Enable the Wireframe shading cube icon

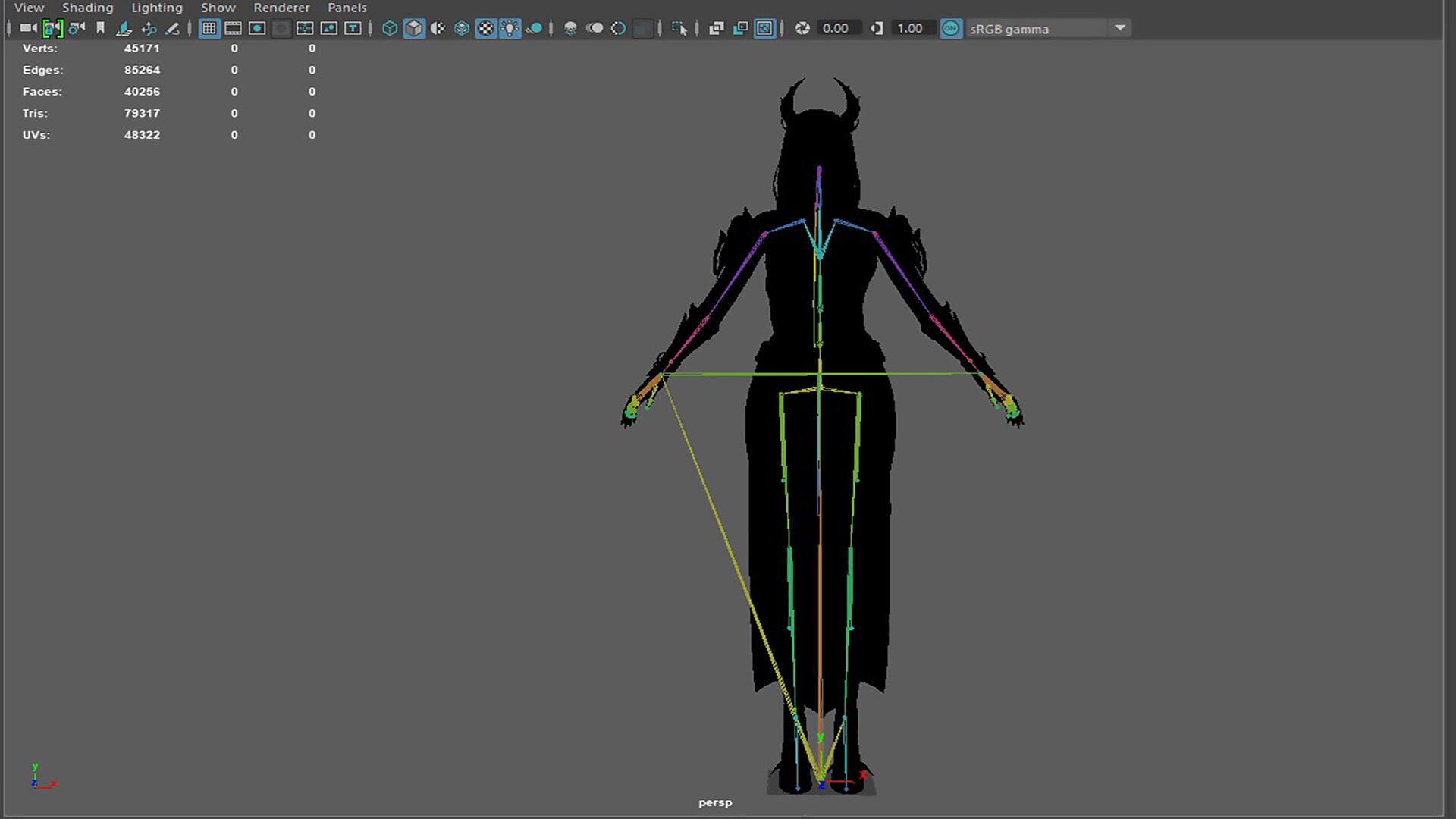390,28
